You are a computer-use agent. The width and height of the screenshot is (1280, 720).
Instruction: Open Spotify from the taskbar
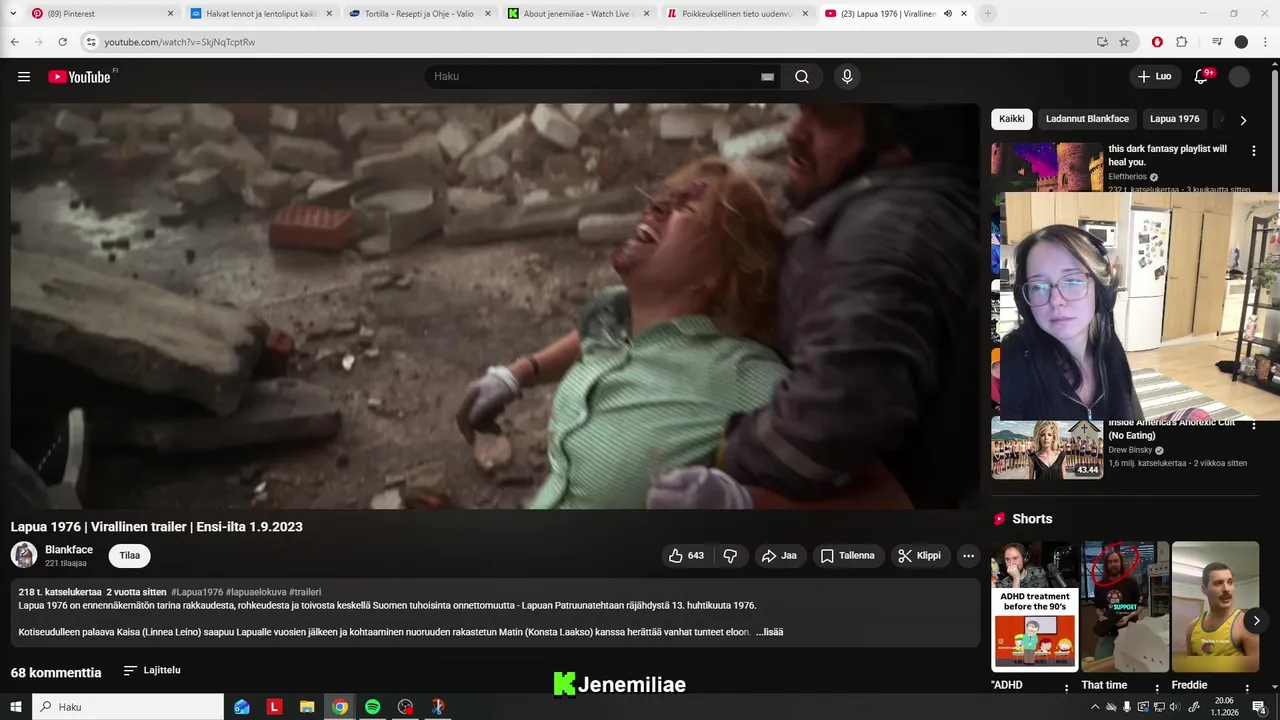coord(372,707)
